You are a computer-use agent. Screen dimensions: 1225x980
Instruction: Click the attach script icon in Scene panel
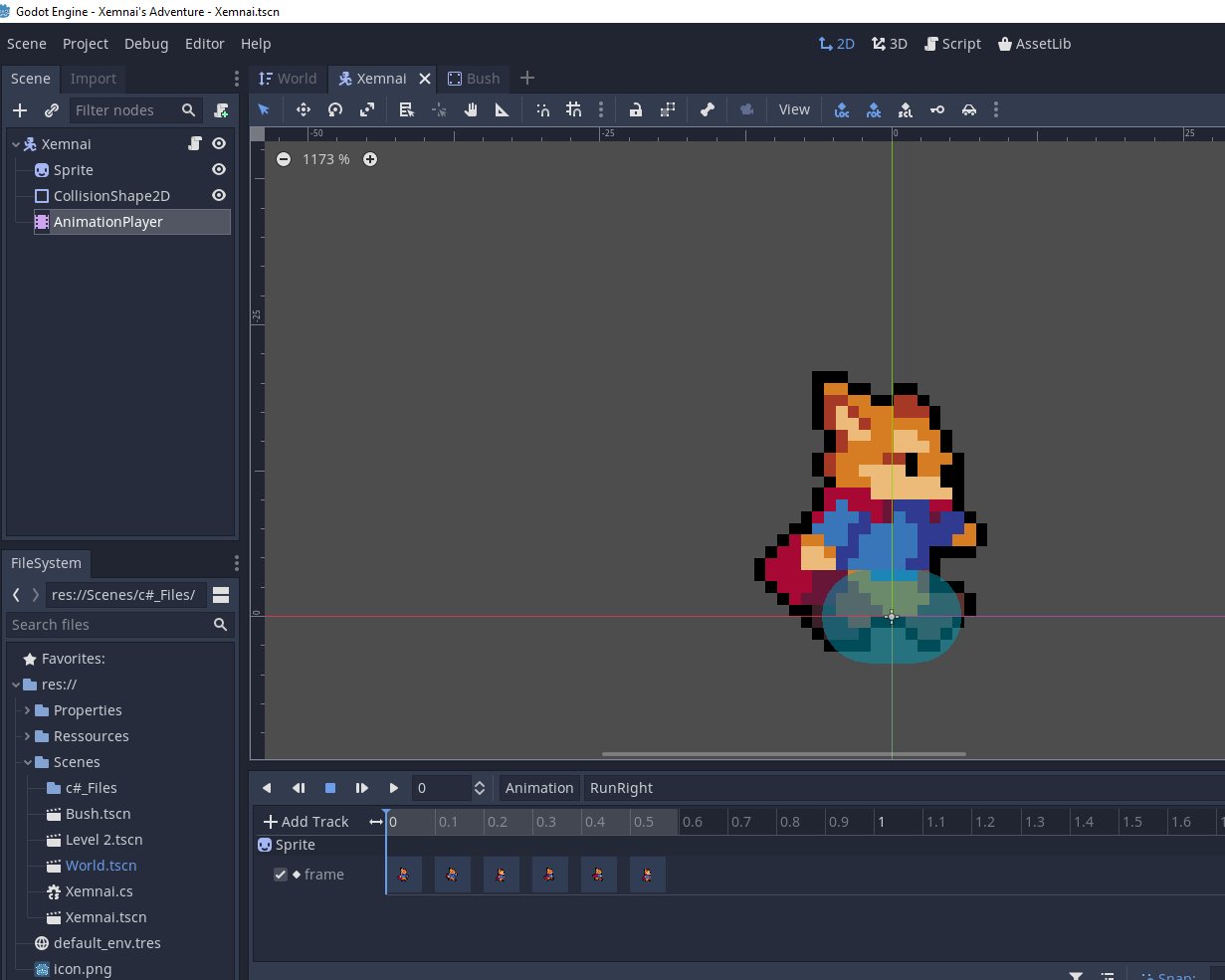point(221,110)
